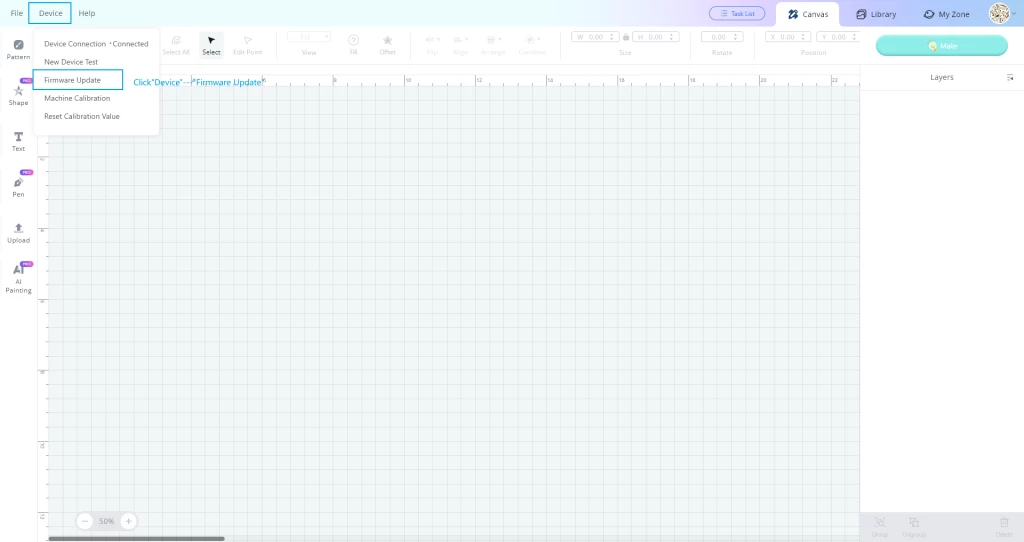
Task: Click the Task List button
Action: coord(737,14)
